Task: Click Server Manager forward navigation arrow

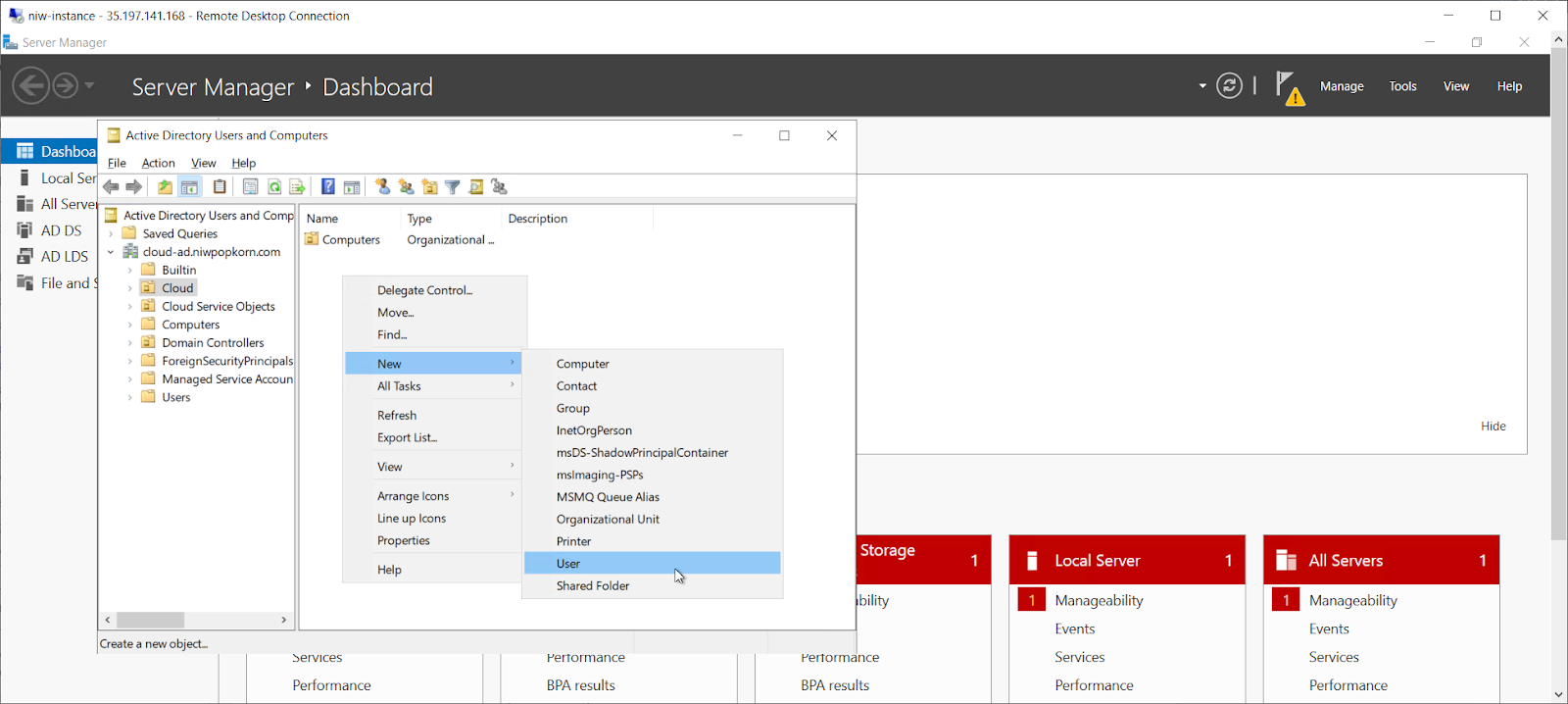Action: pos(65,85)
